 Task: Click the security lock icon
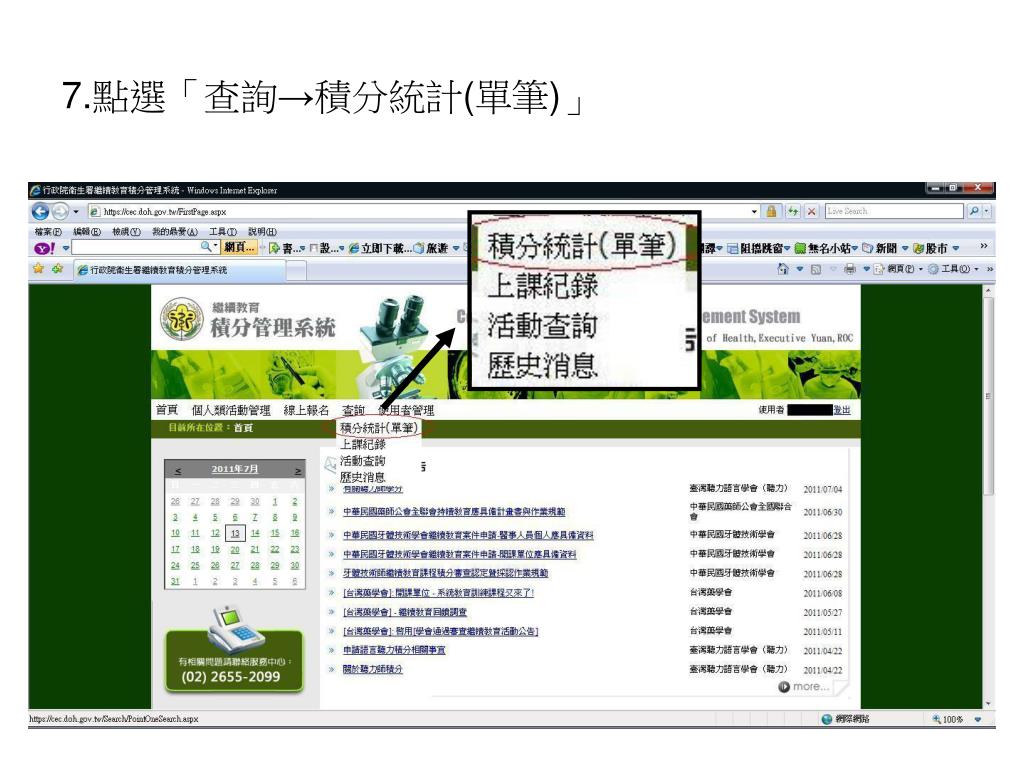(771, 211)
